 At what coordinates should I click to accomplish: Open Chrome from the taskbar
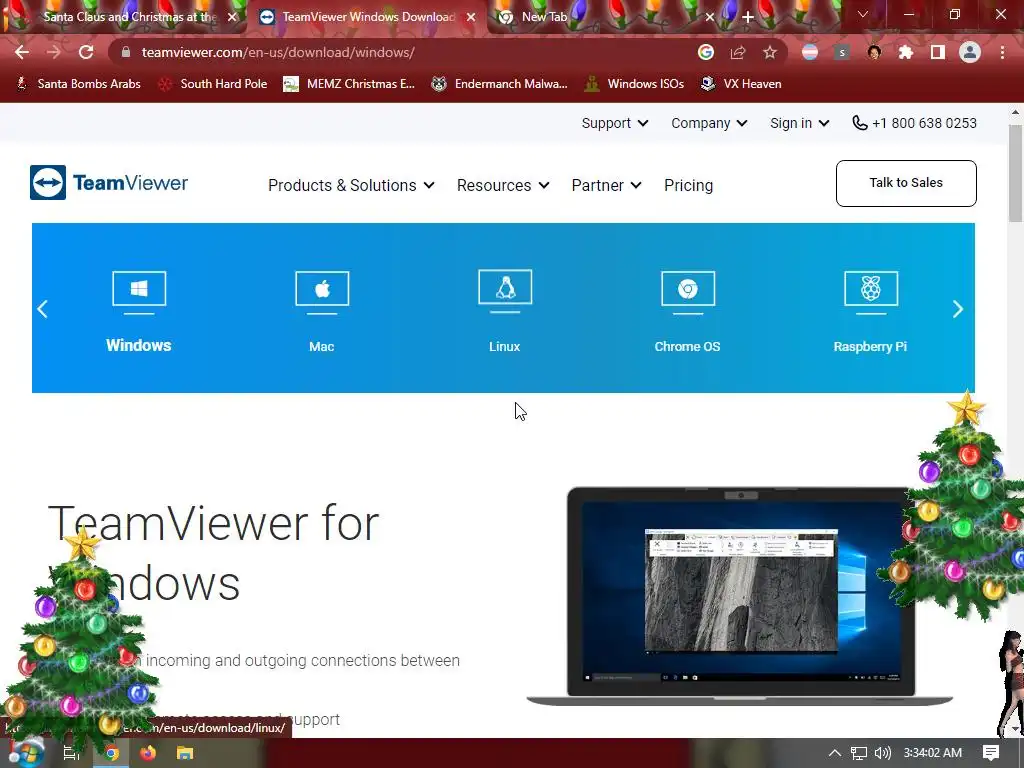[x=112, y=753]
